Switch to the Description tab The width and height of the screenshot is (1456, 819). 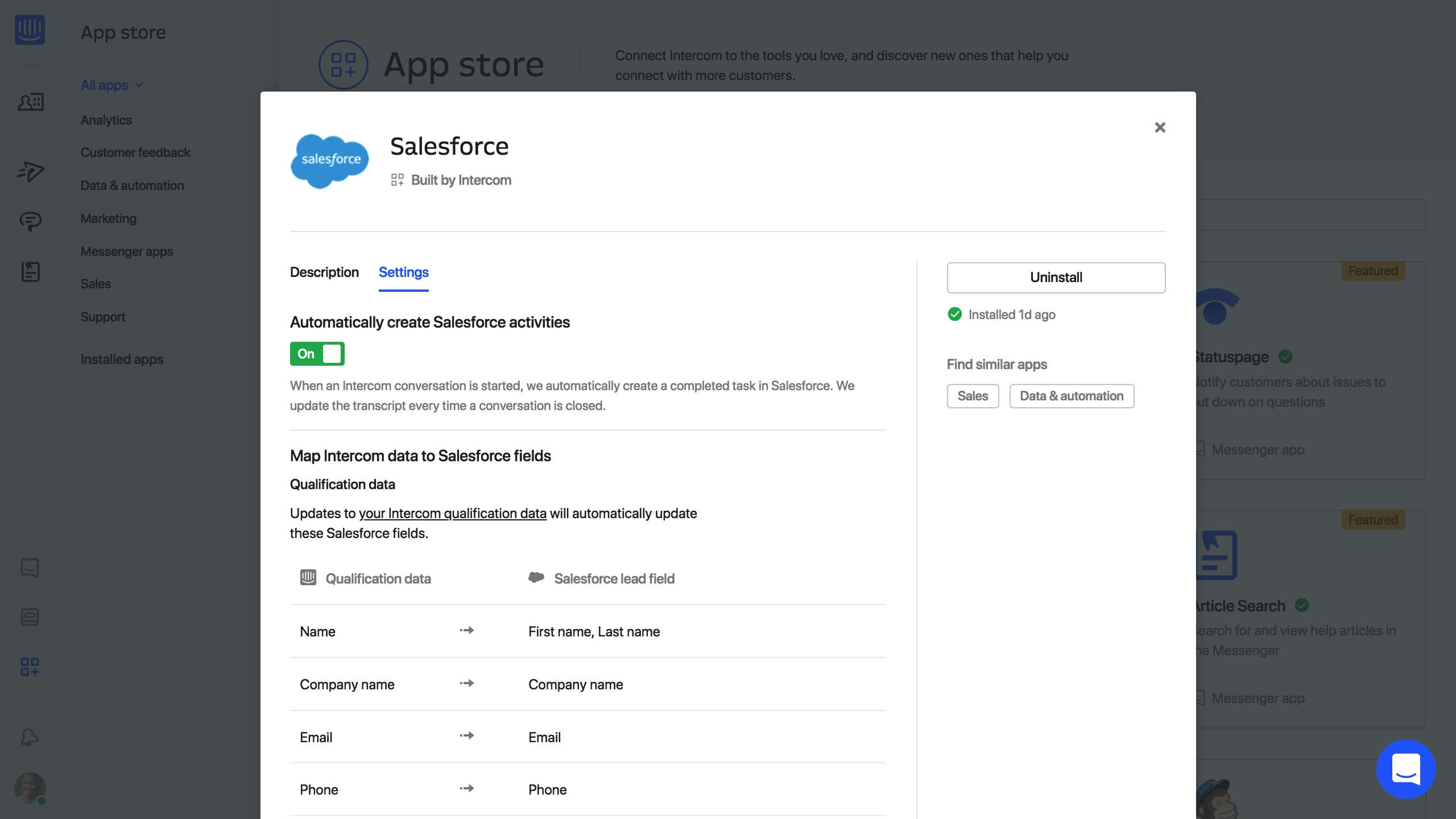pos(324,272)
